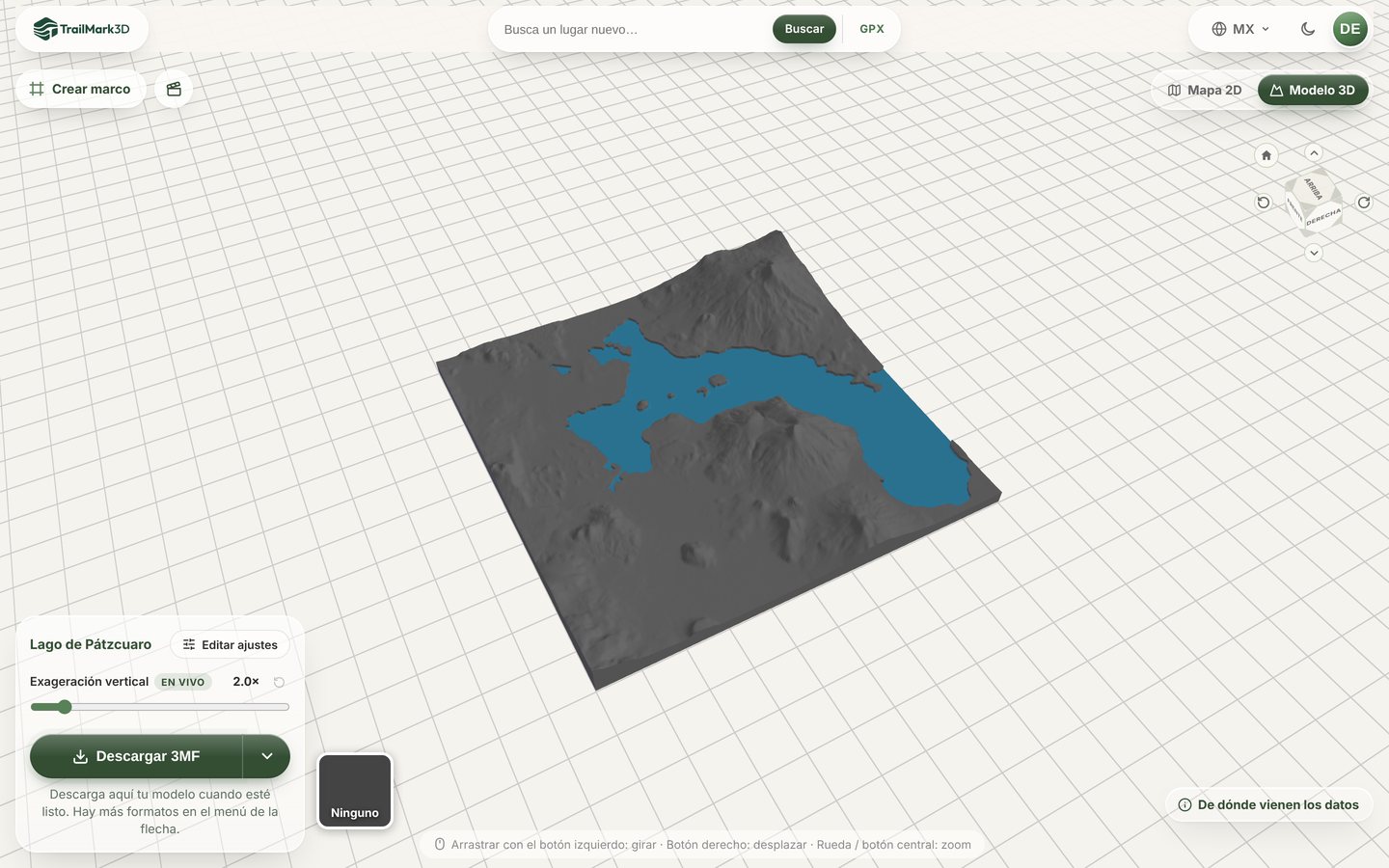Tilt the view with the up chevron
1389x868 pixels.
[1314, 152]
